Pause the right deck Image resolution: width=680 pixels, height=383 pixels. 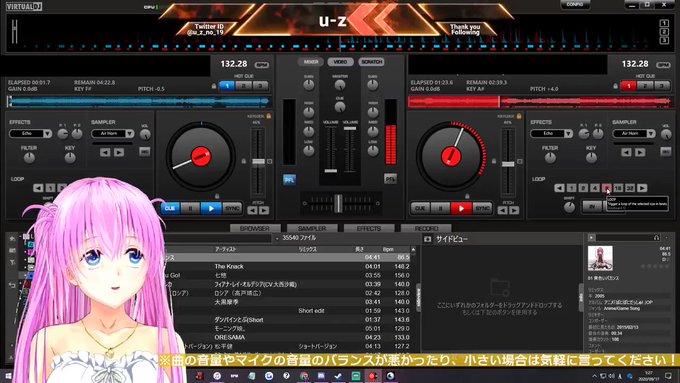pyautogui.click(x=441, y=209)
